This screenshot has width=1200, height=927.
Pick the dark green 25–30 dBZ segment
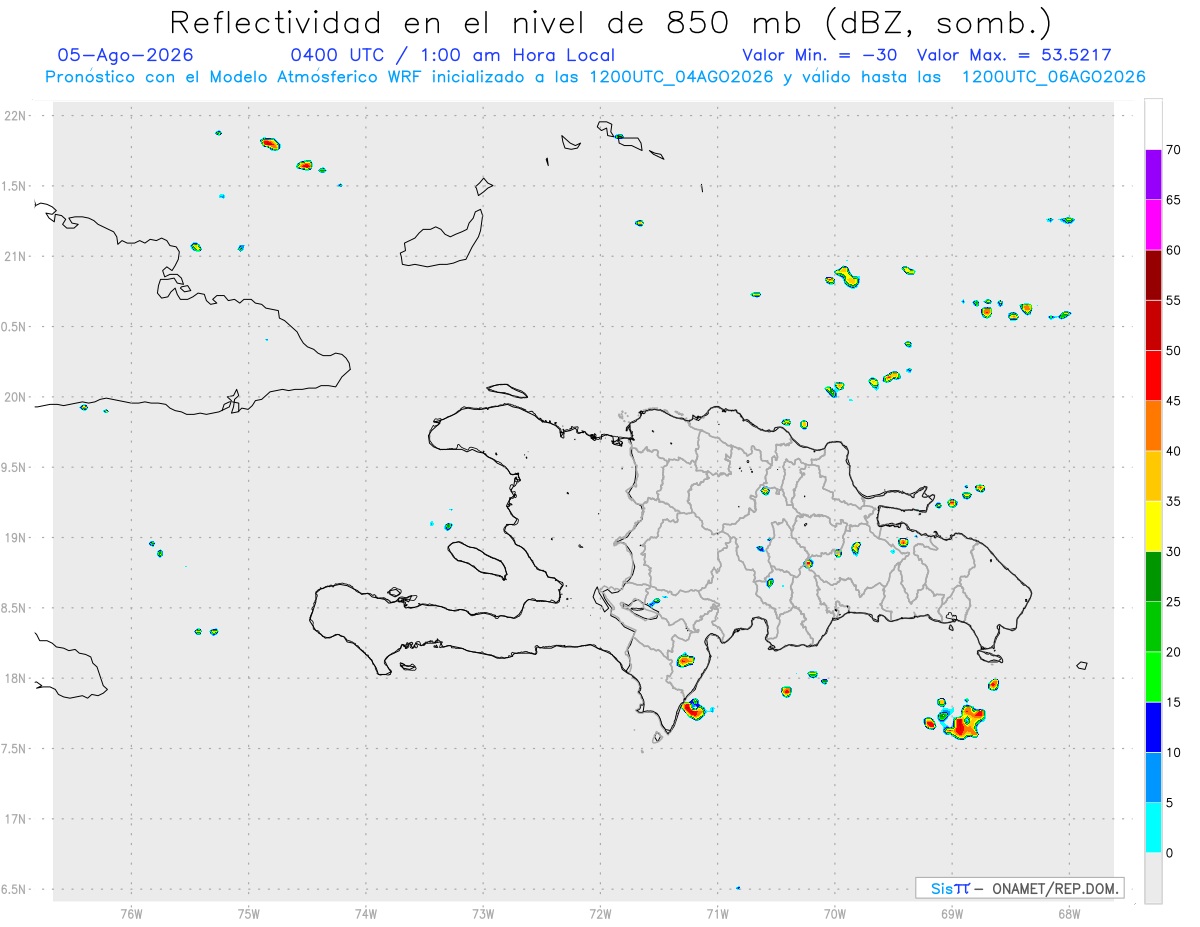pyautogui.click(x=1153, y=577)
